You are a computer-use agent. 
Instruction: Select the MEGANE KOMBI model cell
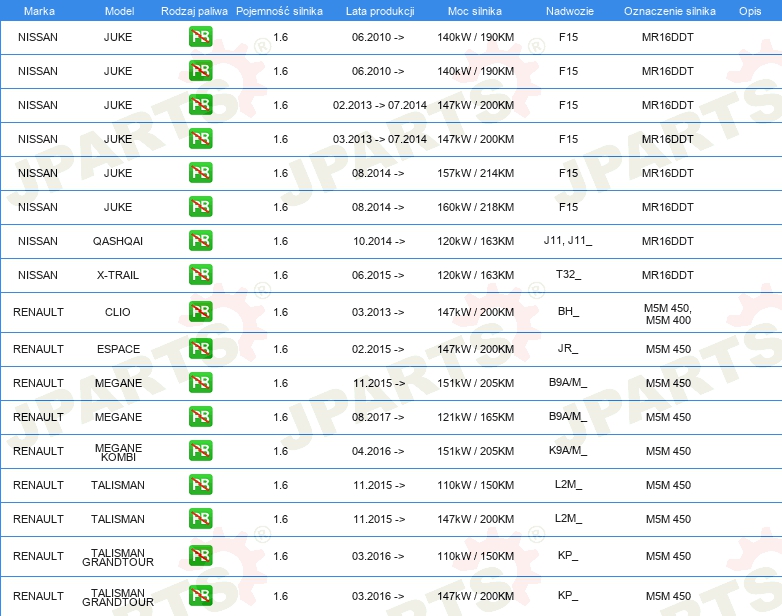pyautogui.click(x=118, y=452)
